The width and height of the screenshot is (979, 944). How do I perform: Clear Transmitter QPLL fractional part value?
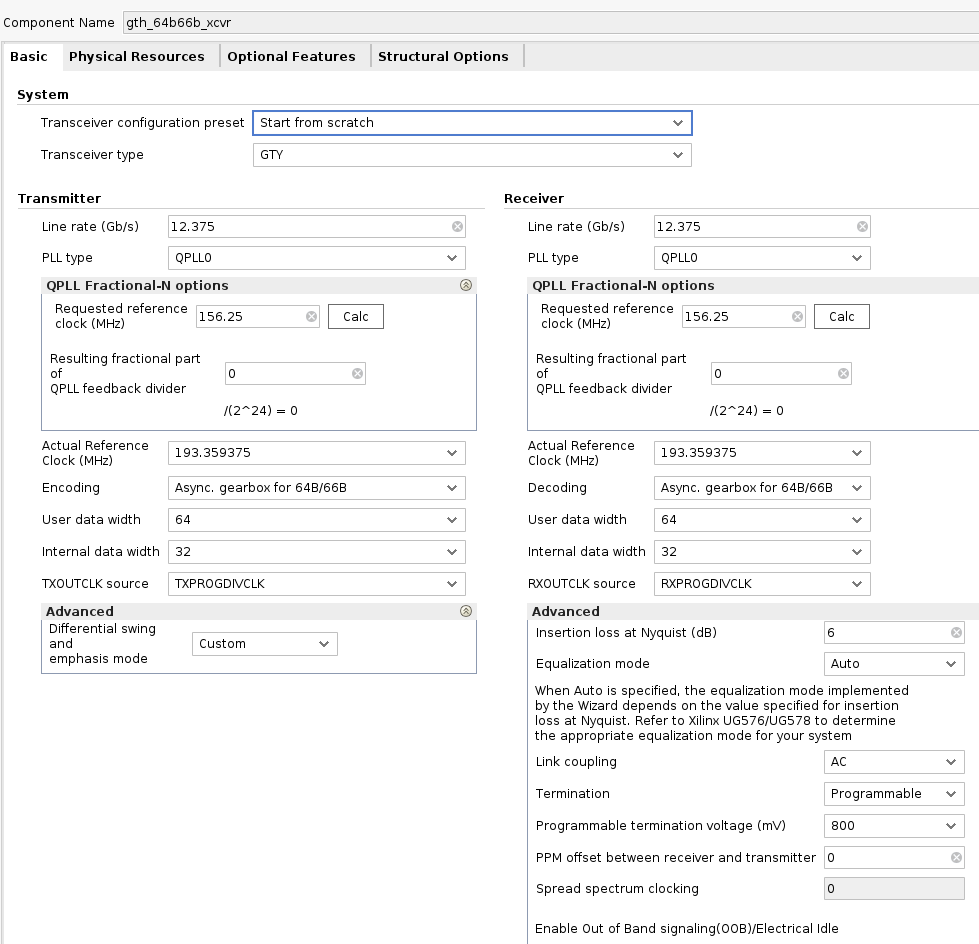[x=357, y=374]
